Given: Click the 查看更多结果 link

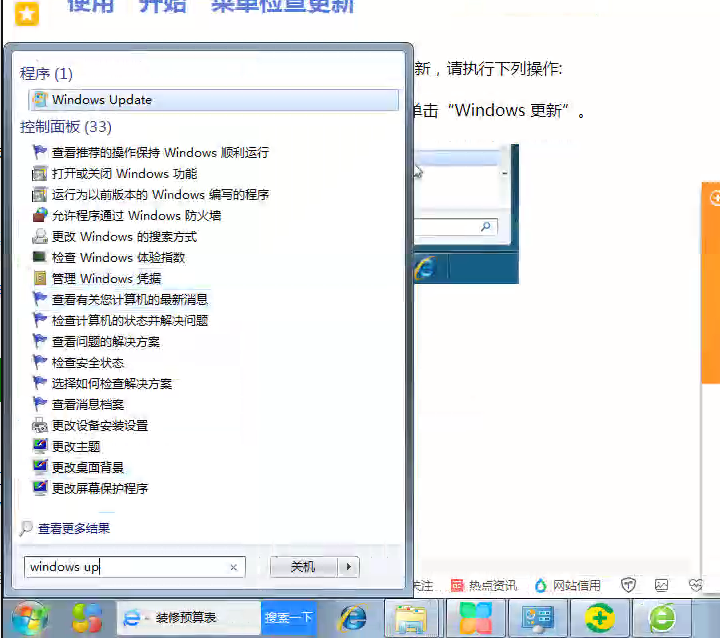Looking at the screenshot, I should 73,529.
